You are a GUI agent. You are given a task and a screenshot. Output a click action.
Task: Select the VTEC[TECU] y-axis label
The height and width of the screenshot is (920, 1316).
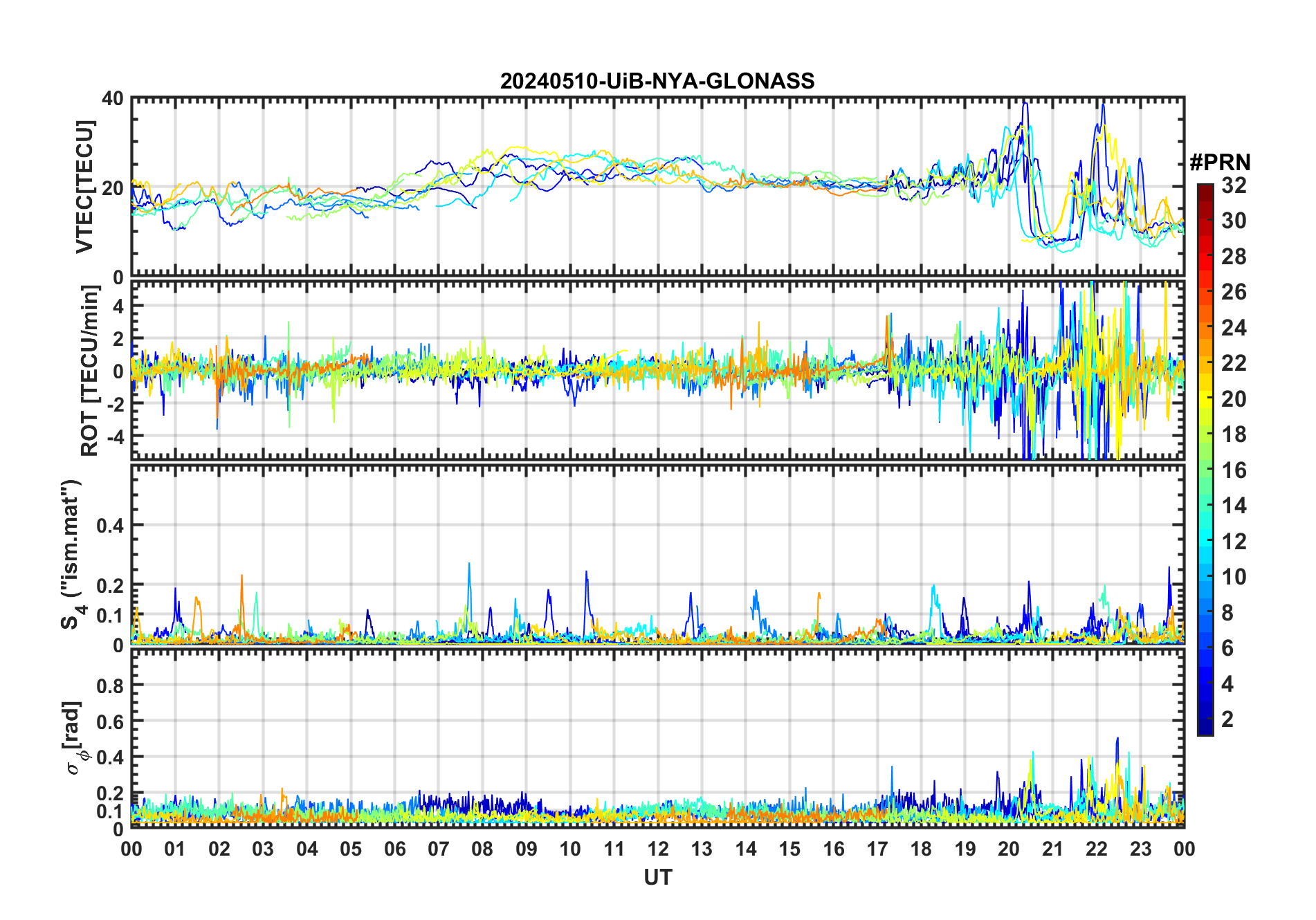pyautogui.click(x=84, y=187)
